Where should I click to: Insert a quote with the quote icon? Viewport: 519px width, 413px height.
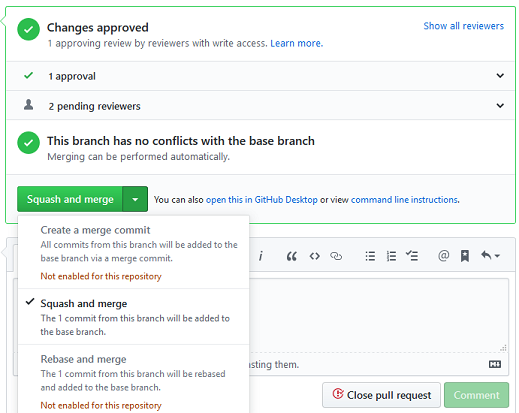click(292, 256)
